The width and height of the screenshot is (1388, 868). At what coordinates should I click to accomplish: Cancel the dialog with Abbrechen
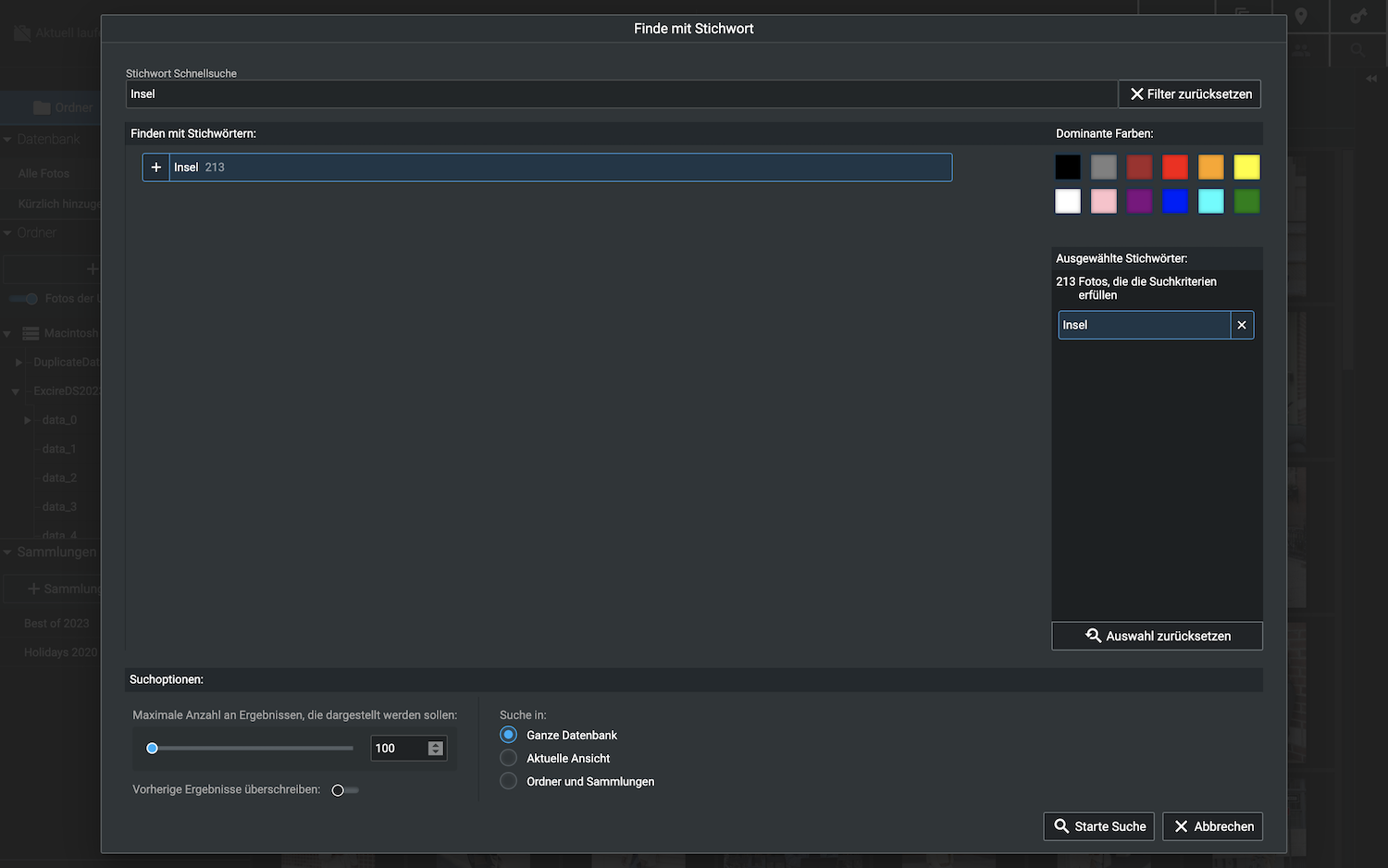(x=1213, y=826)
